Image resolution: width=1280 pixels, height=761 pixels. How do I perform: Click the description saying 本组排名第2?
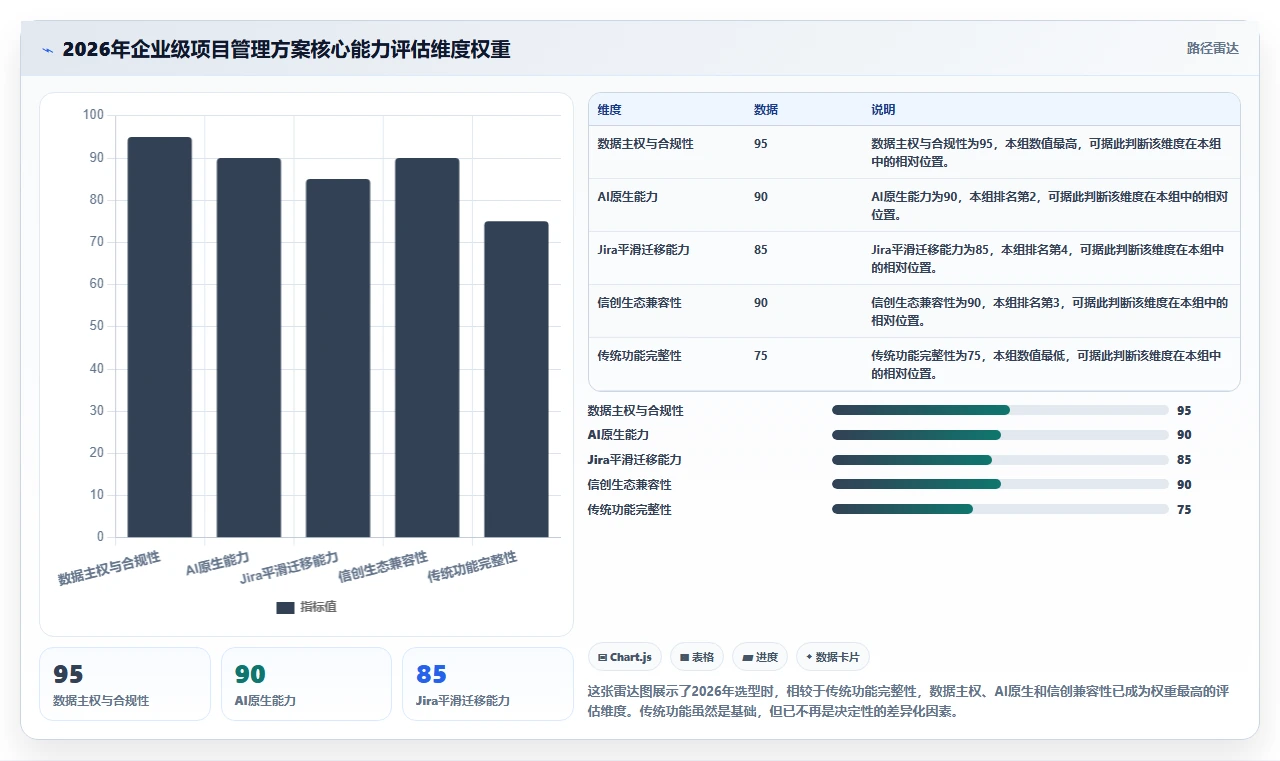click(1049, 205)
